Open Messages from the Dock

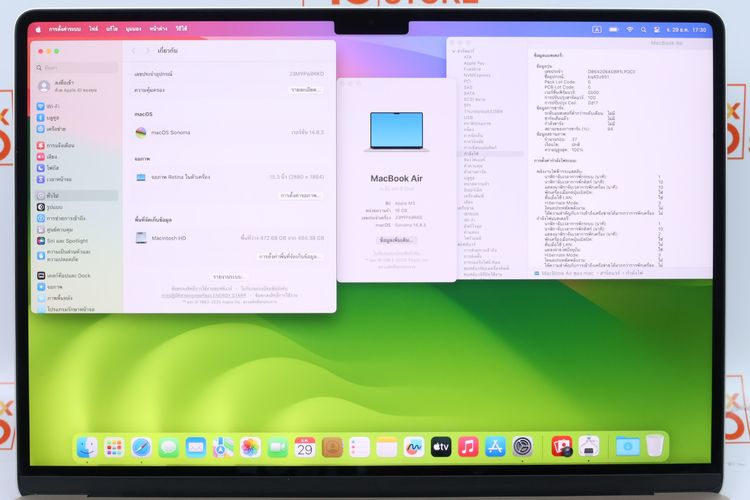(169, 447)
